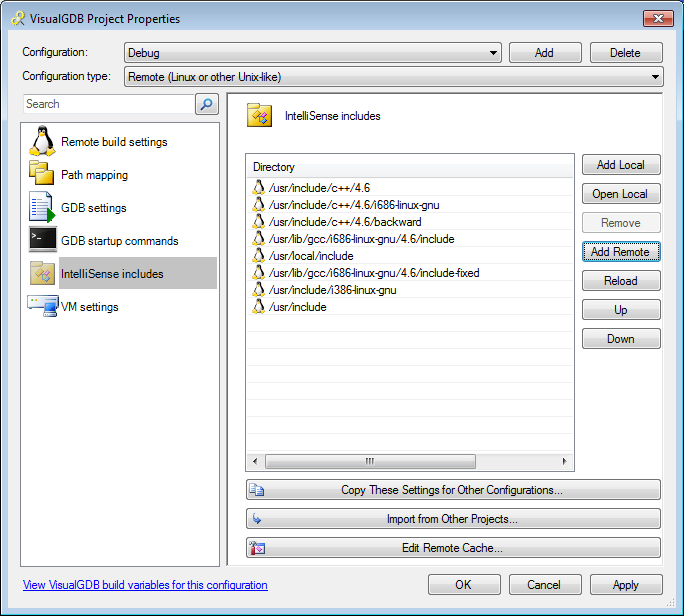Click penguin icon beside the include-fixed path
The image size is (684, 616).
click(x=259, y=273)
